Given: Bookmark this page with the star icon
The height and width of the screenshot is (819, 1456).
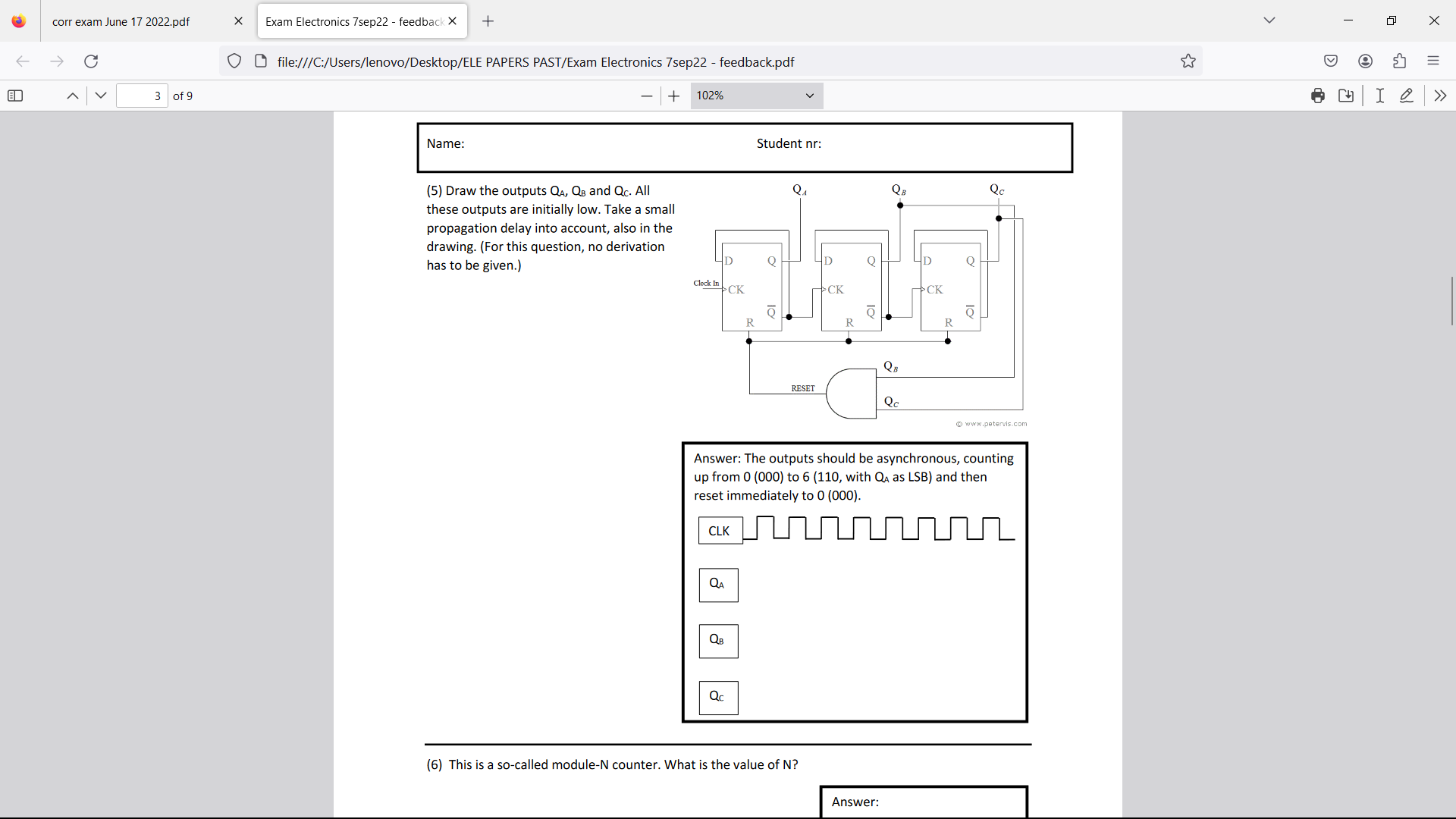Looking at the screenshot, I should coord(1188,61).
